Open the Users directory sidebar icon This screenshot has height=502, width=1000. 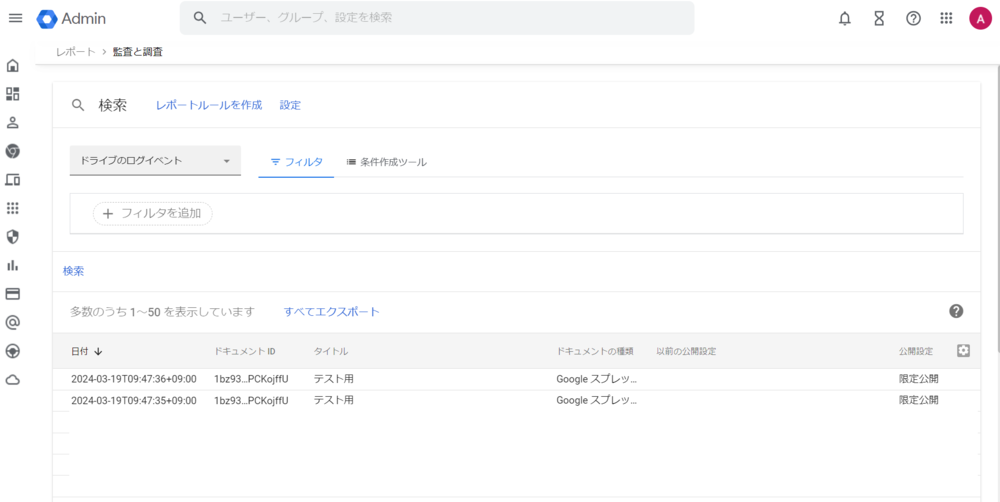click(x=13, y=123)
